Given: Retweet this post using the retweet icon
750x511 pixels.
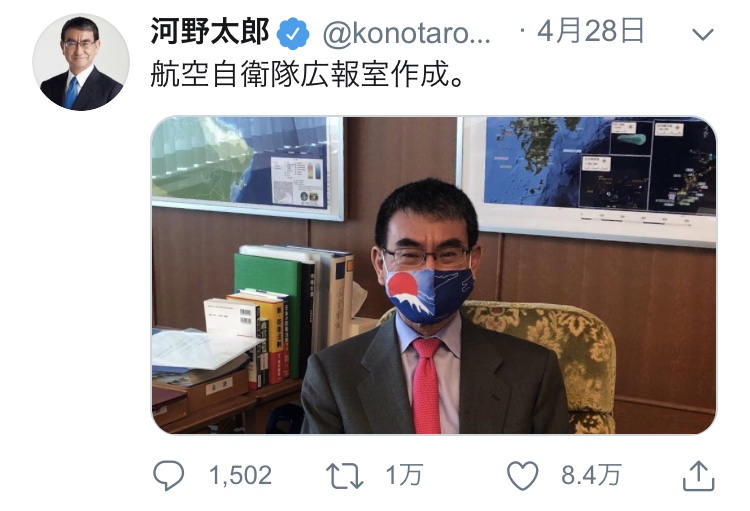Looking at the screenshot, I should (344, 476).
